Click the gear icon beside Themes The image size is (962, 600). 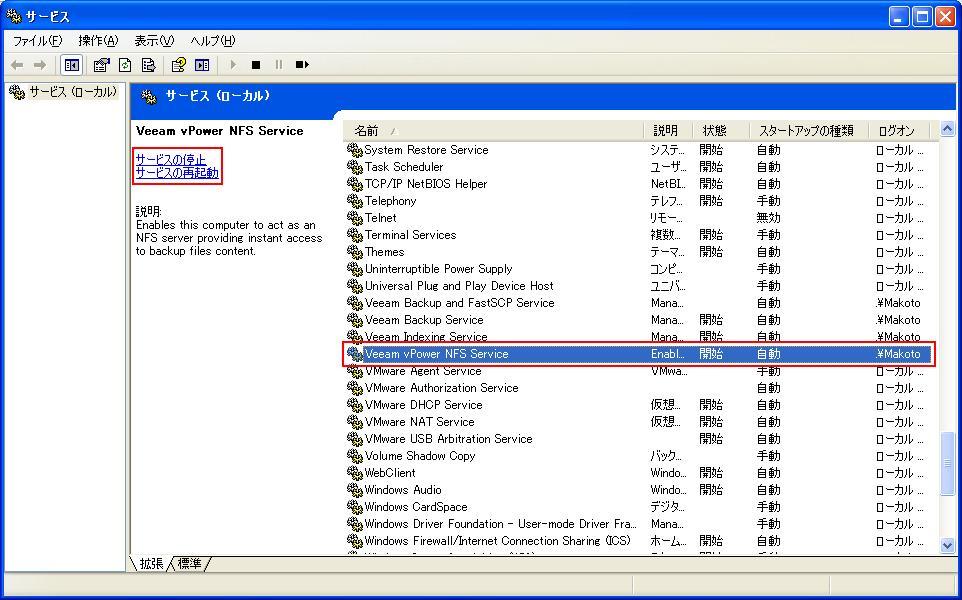[355, 252]
